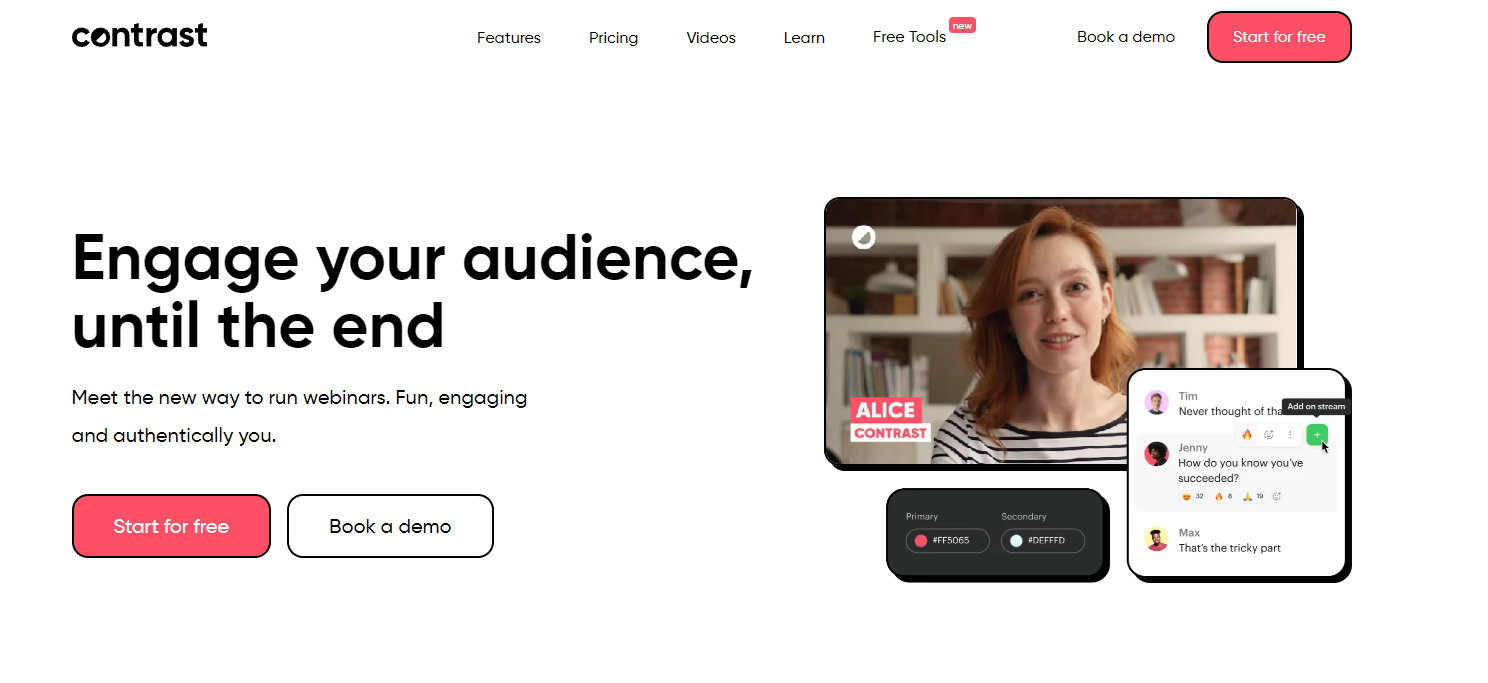
Task: Click Book a demo in the header
Action: tap(1126, 37)
